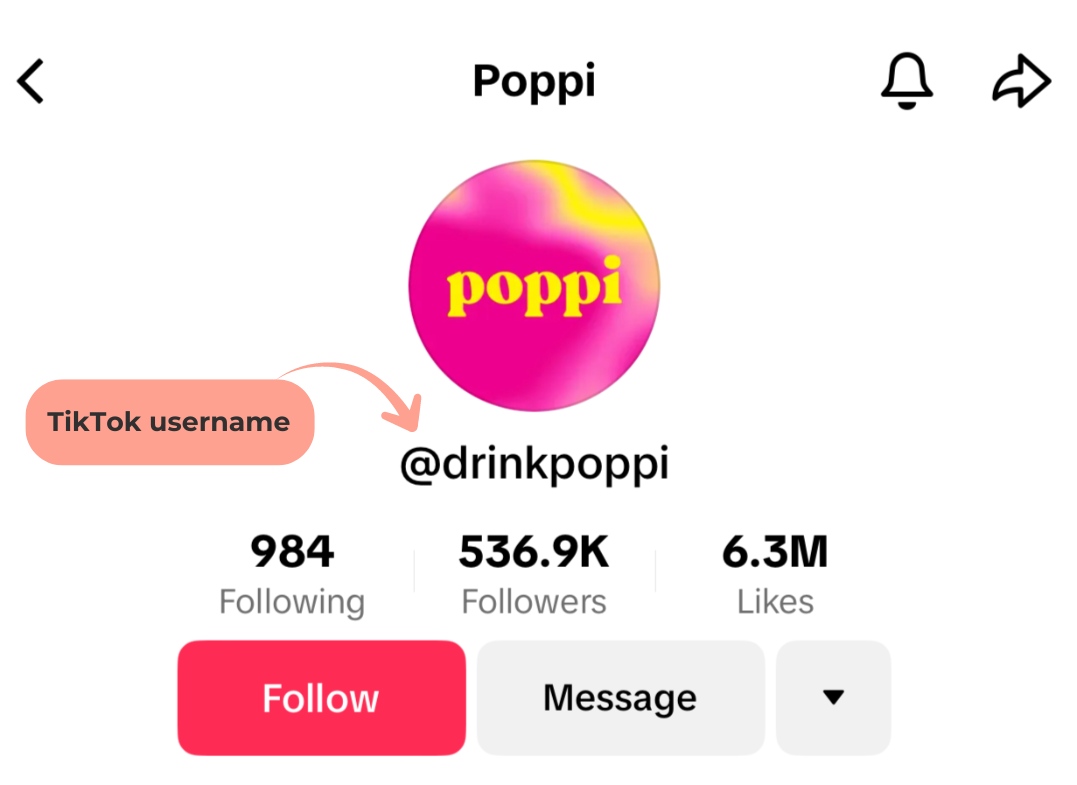Select the TikTok username callout bubble
The image size is (1077, 785).
170,422
